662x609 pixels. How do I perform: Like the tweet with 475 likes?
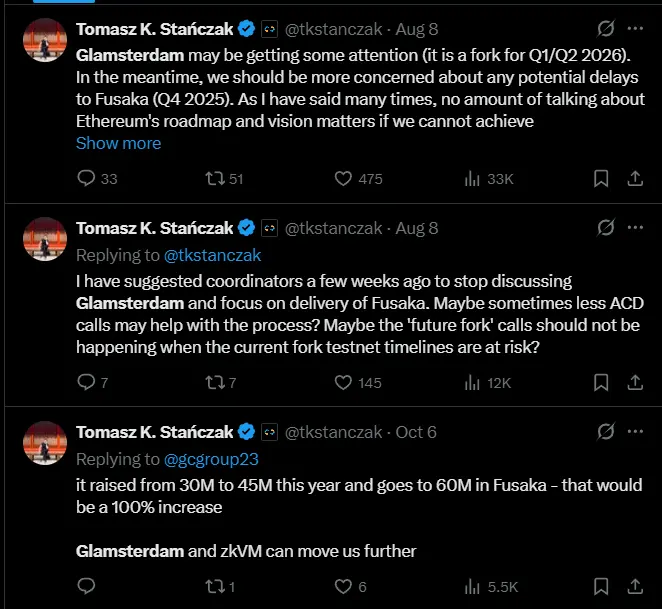343,179
